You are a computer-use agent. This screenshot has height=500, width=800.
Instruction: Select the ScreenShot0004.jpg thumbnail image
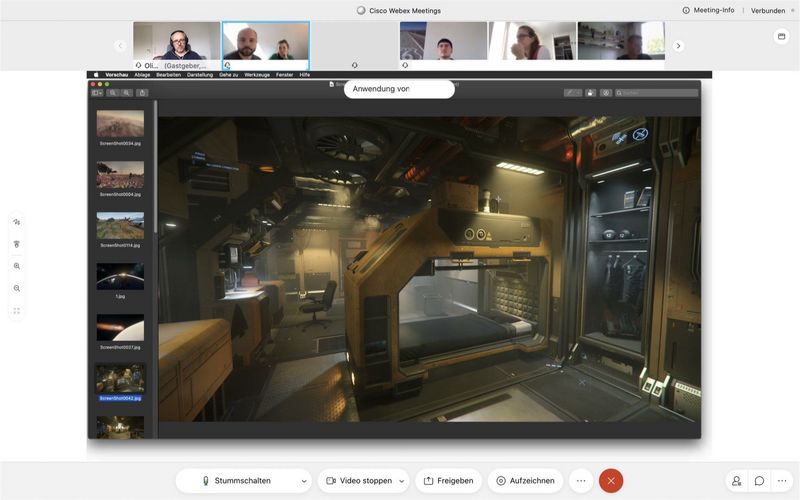click(120, 175)
